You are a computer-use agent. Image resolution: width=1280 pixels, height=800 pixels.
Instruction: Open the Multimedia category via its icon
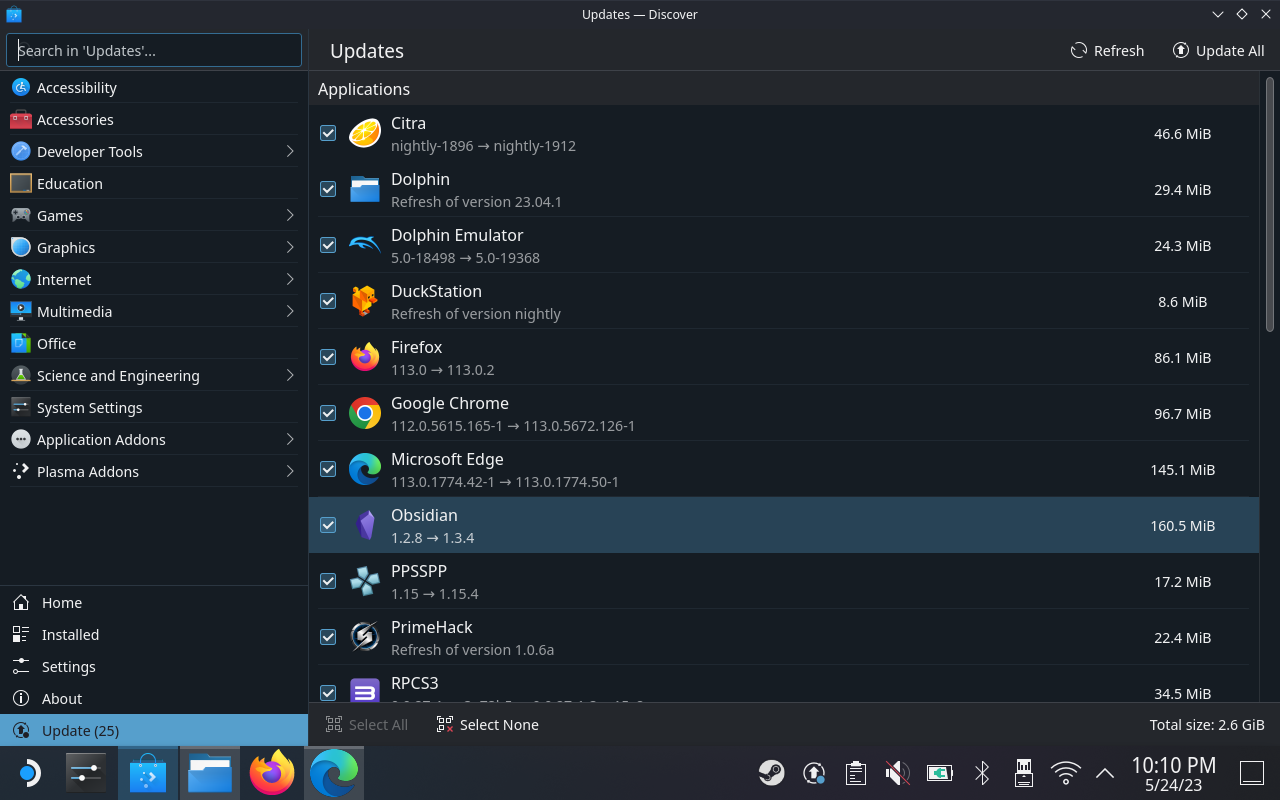point(20,311)
